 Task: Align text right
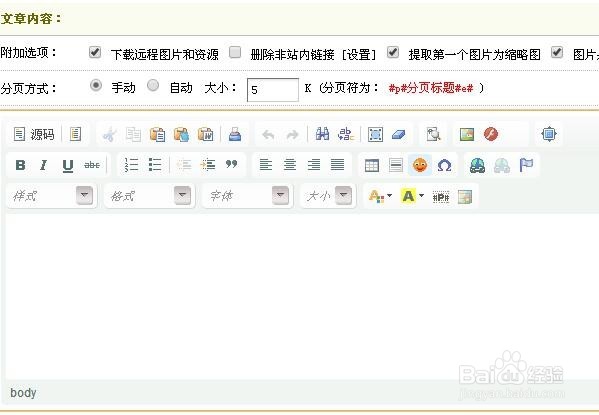pos(314,165)
